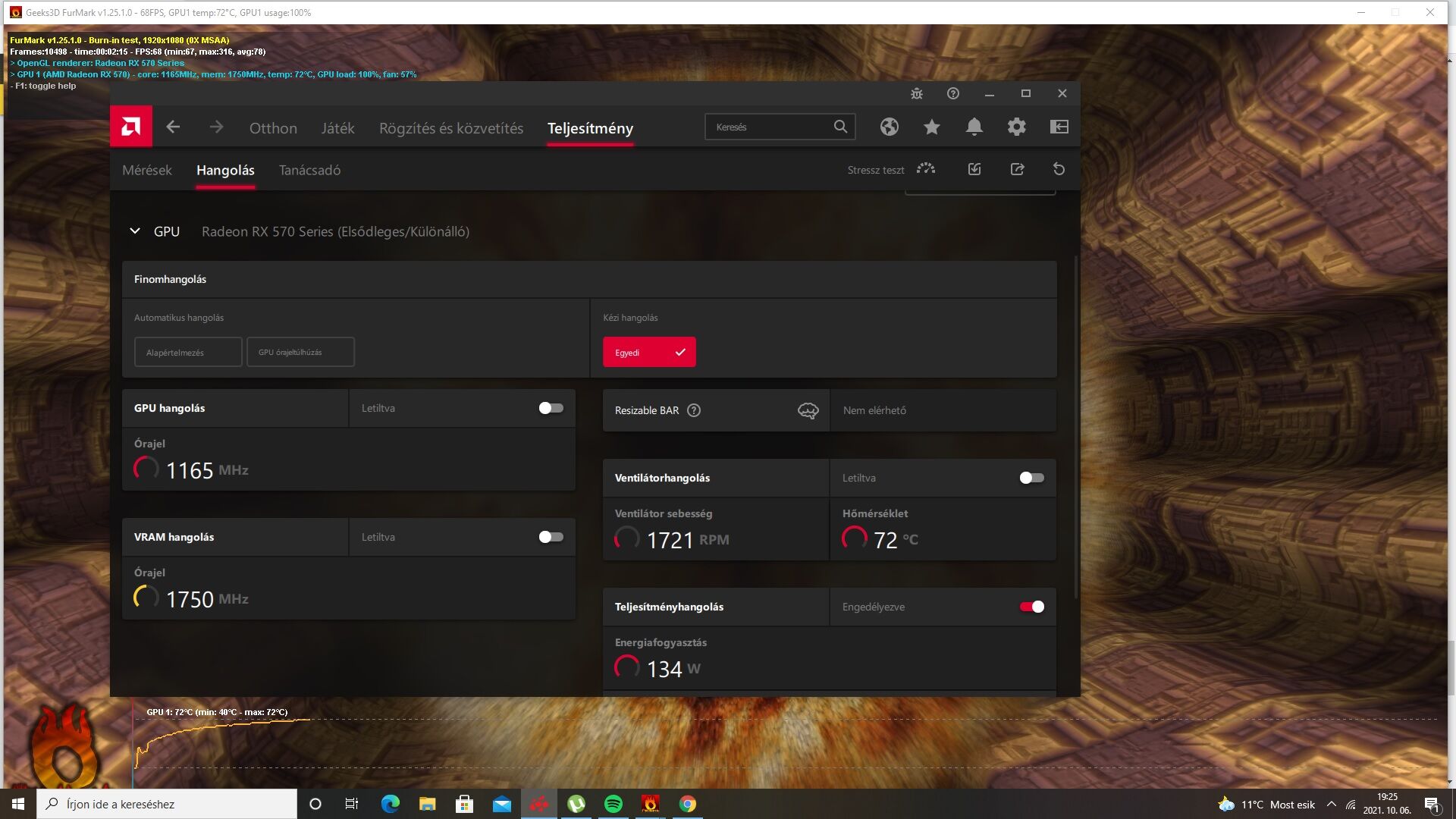This screenshot has width=1456, height=819.
Task: Open uTorrent from taskbar
Action: click(x=576, y=804)
